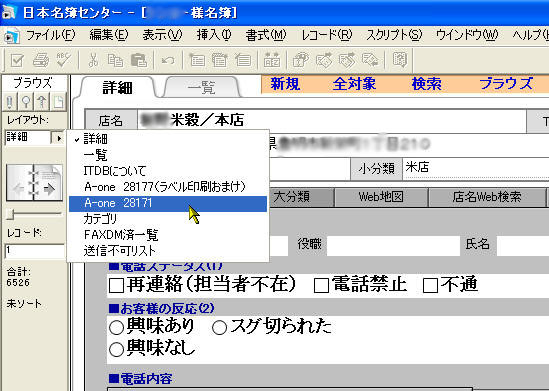This screenshot has height=391, width=549.
Task: Select the 興味あり radio button
Action: pos(116,328)
